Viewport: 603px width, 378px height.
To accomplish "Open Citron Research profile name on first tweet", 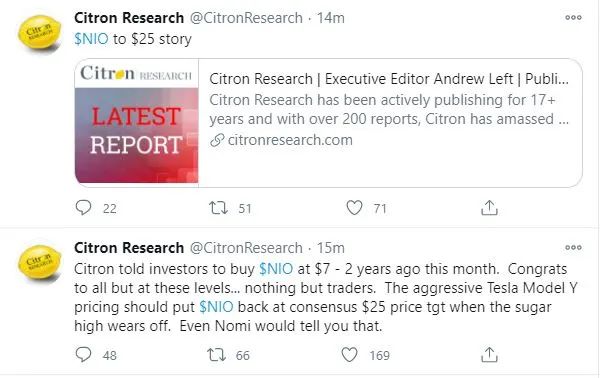I will [129, 18].
